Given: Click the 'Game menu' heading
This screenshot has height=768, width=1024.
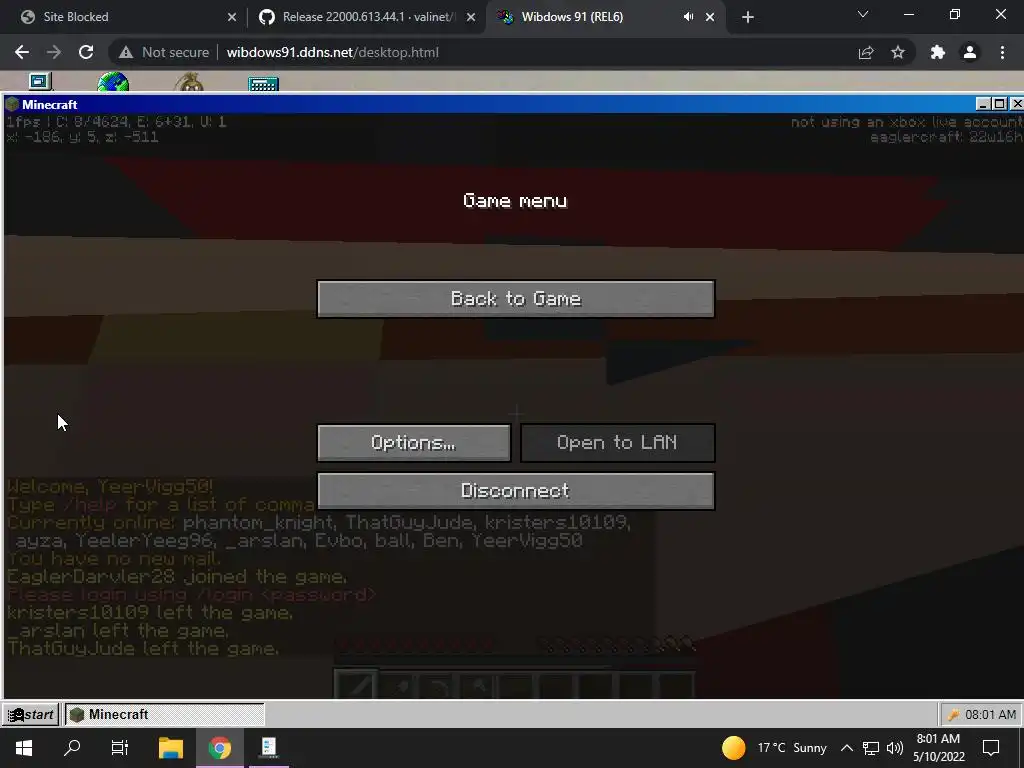Looking at the screenshot, I should pos(515,200).
